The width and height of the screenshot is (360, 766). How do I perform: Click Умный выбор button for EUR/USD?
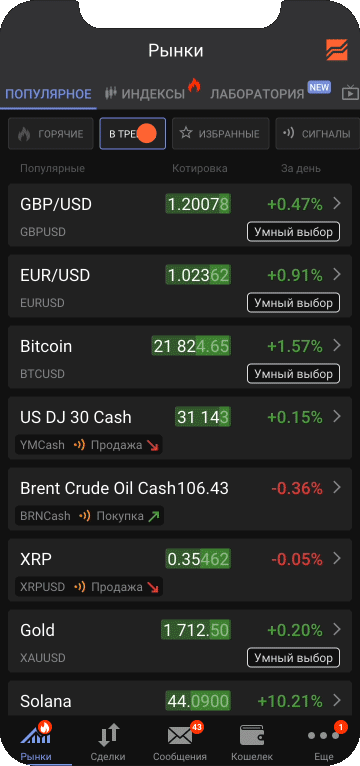coord(293,303)
